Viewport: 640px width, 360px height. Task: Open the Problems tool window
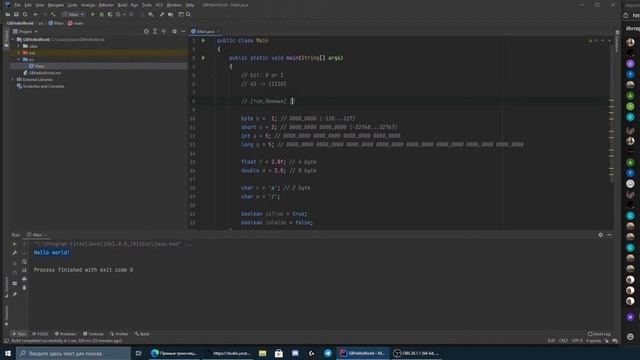[65, 334]
